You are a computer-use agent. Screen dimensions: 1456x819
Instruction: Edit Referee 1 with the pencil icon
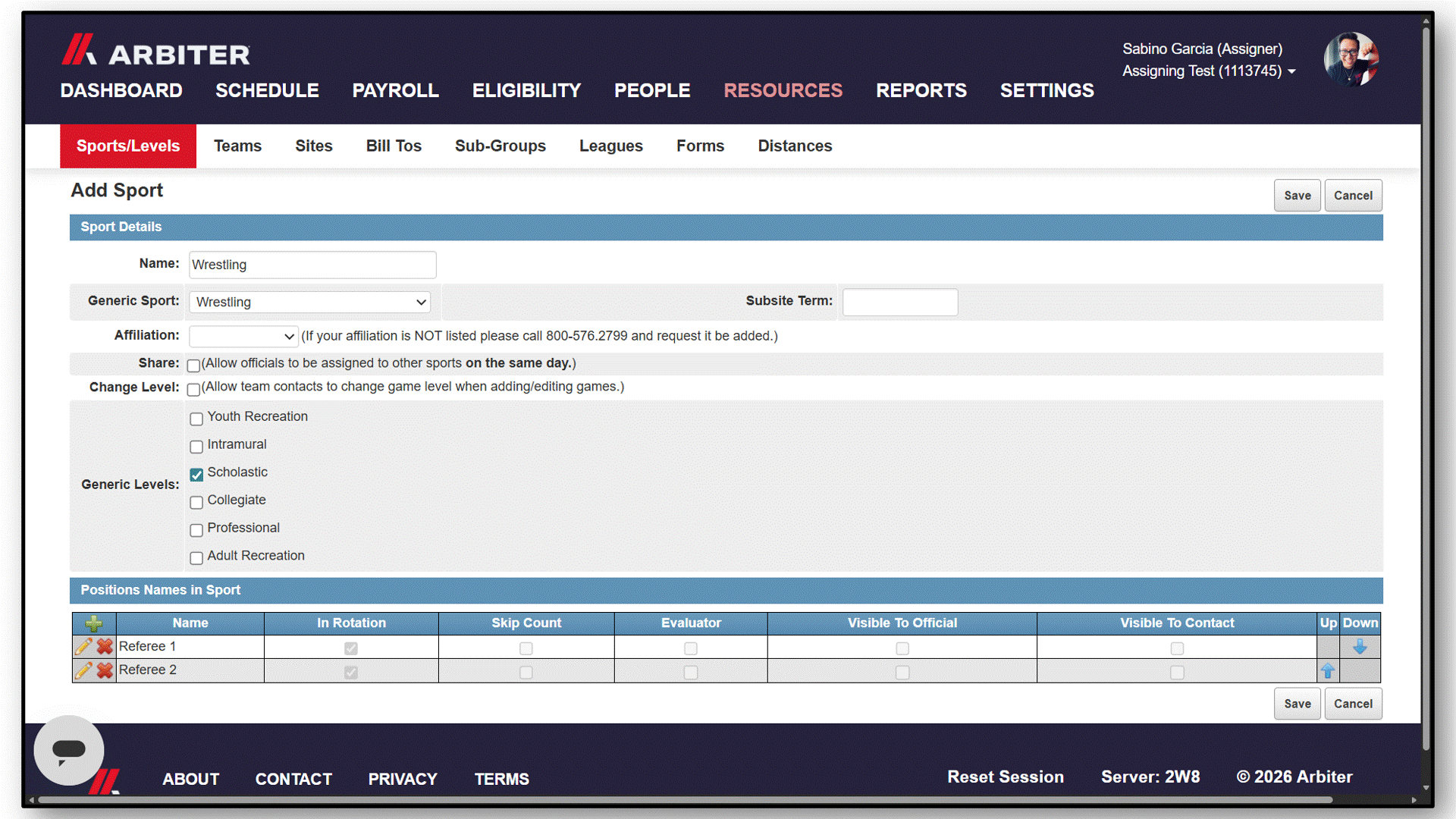tap(83, 647)
